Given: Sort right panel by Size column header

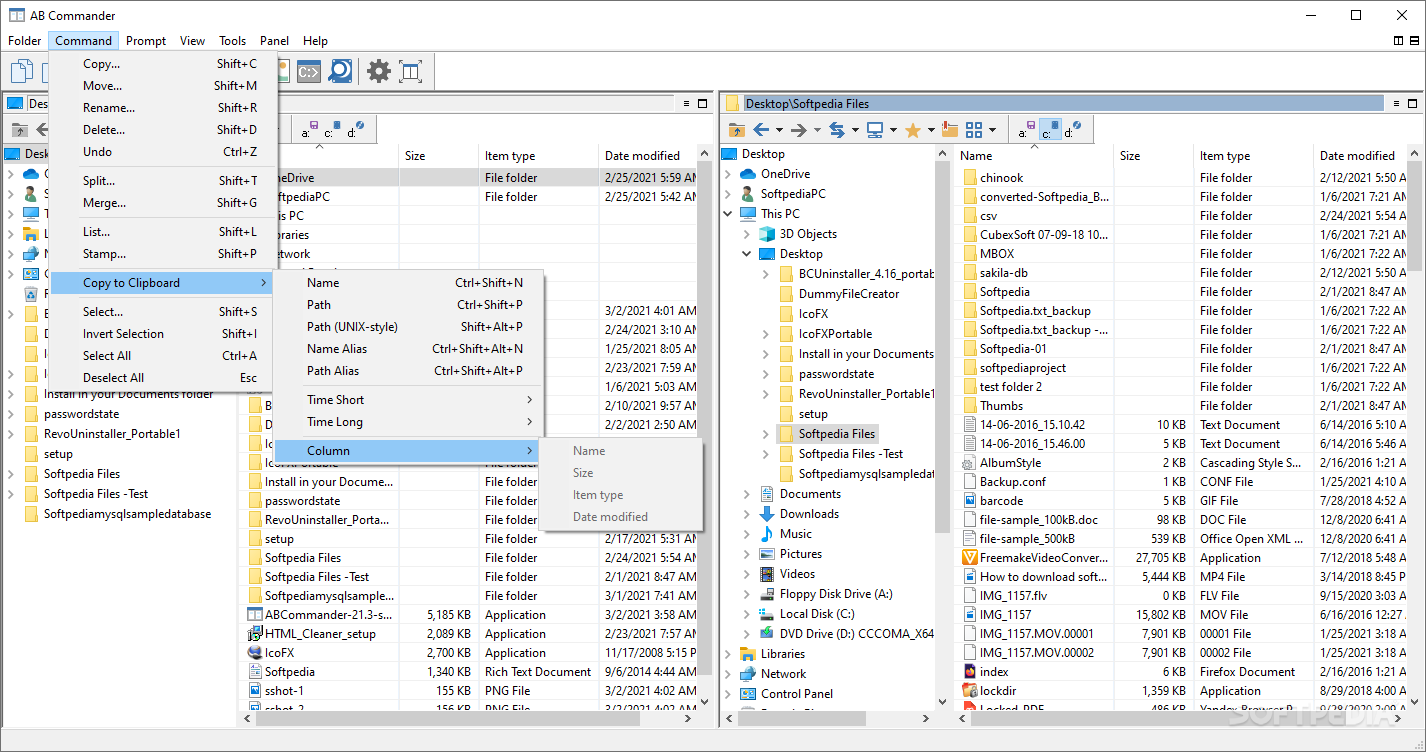Looking at the screenshot, I should 1154,156.
